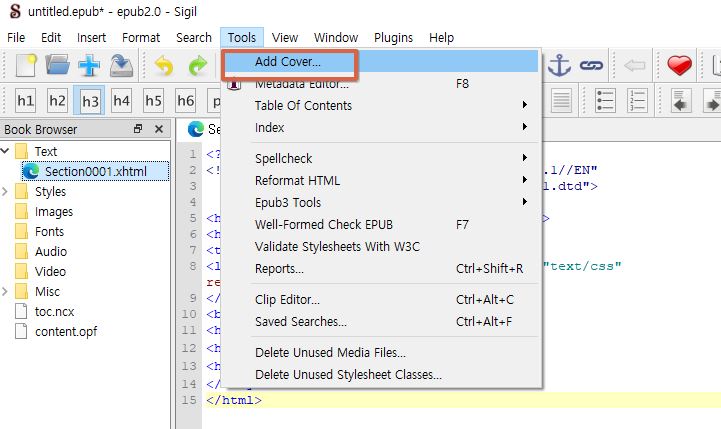Screen dimensions: 721x429
Task: Choose Add Cover... from Tools menu
Action: 381,61
